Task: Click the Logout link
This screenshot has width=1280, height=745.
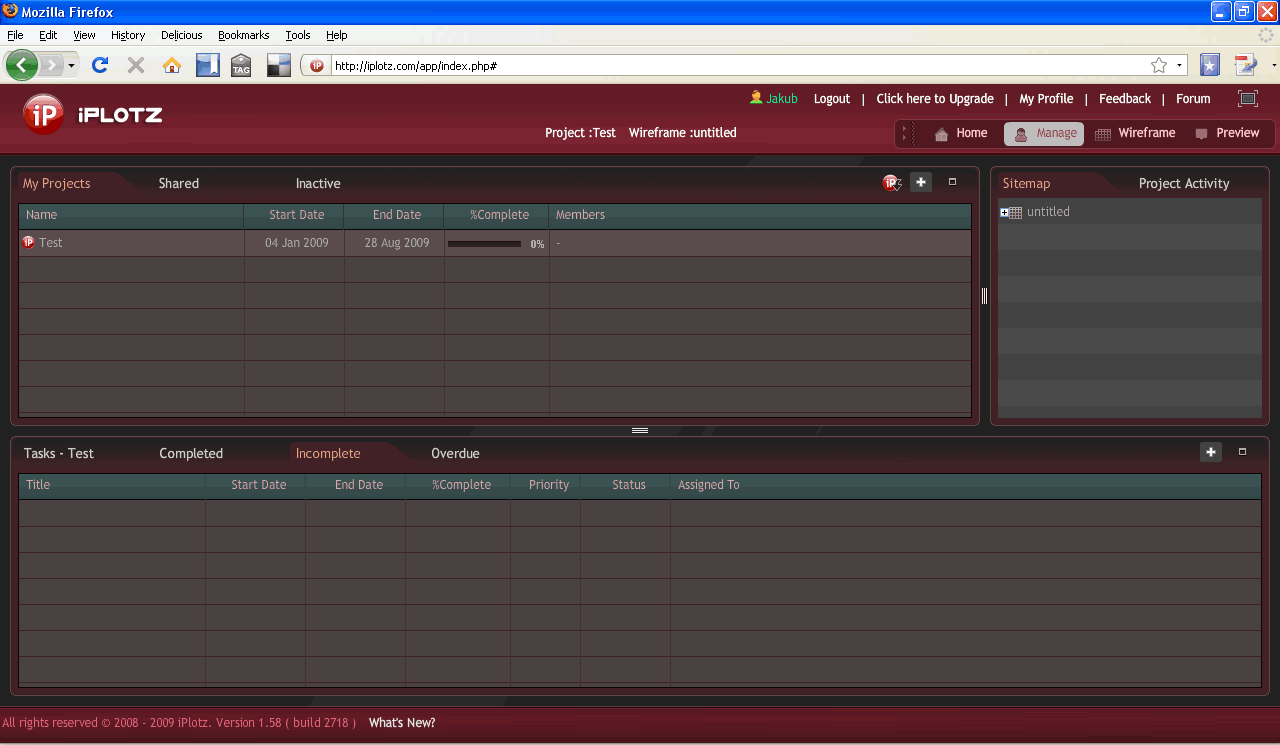Action: 832,98
